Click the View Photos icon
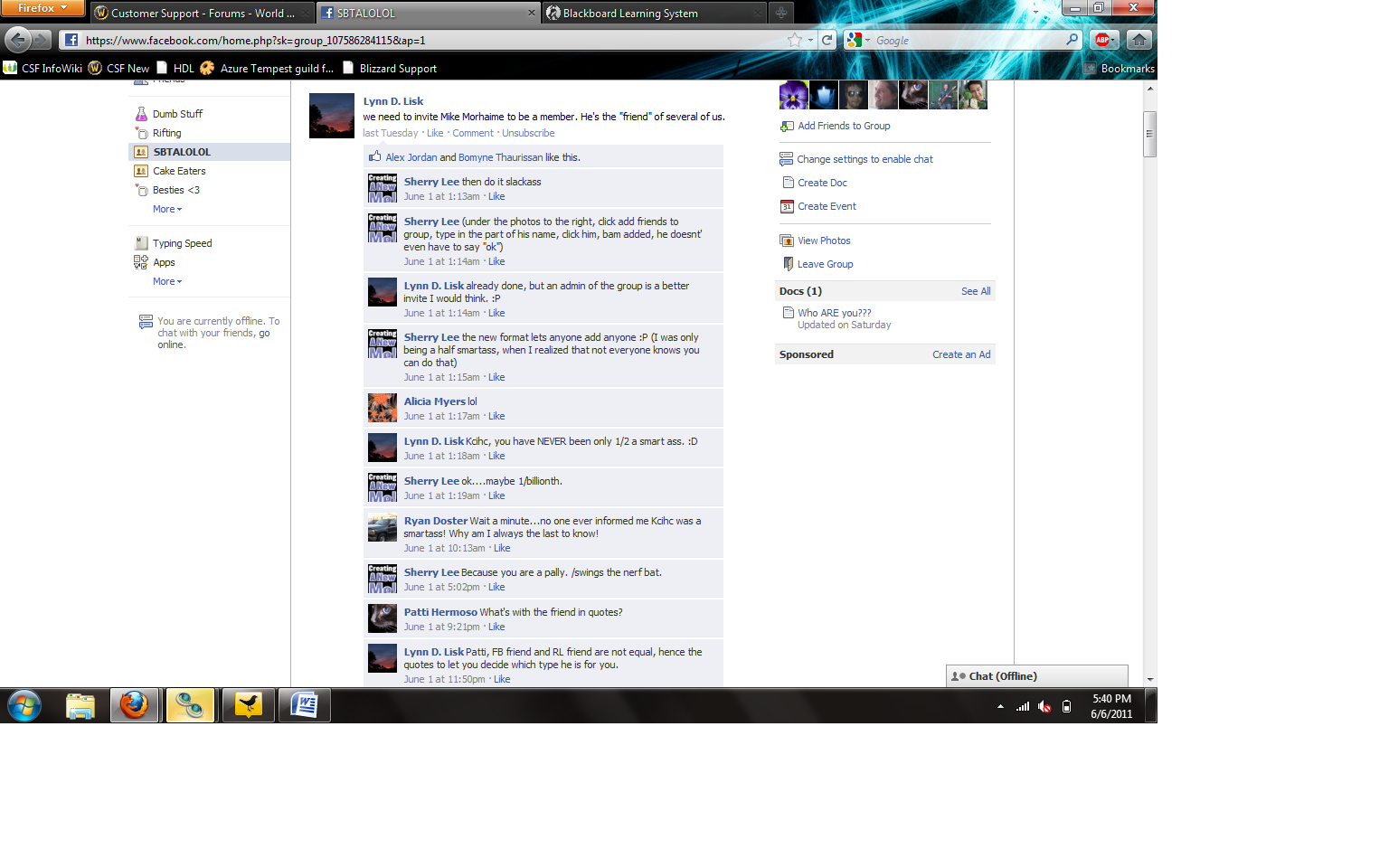 tap(787, 241)
